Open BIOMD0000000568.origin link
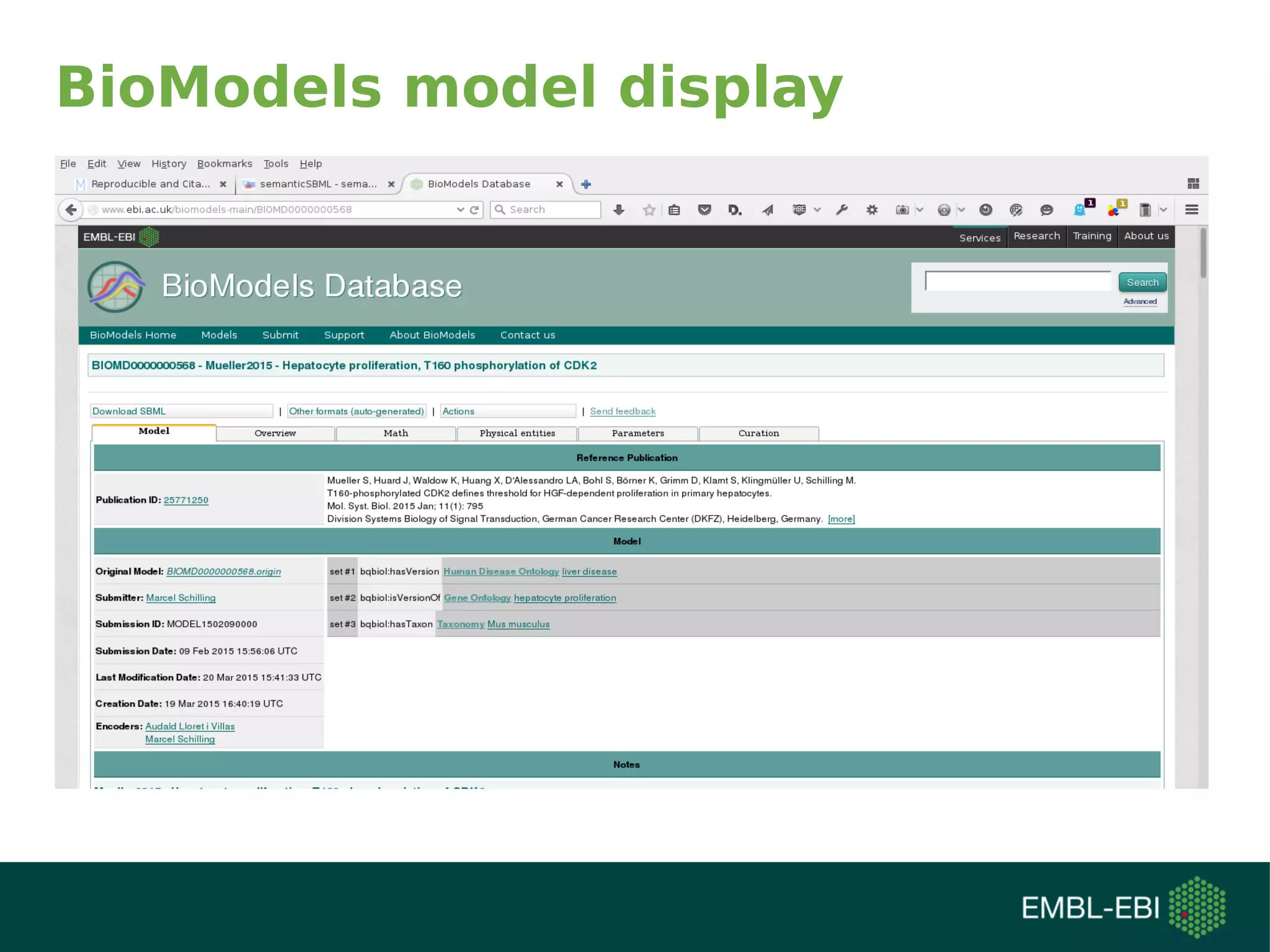The width and height of the screenshot is (1270, 952). (224, 571)
